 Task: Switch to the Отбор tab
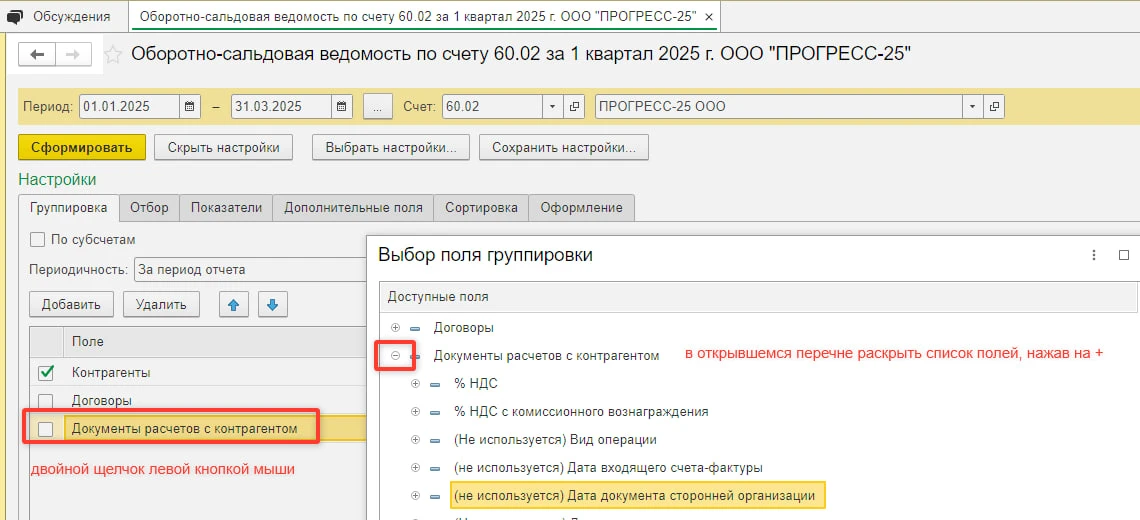pos(149,207)
